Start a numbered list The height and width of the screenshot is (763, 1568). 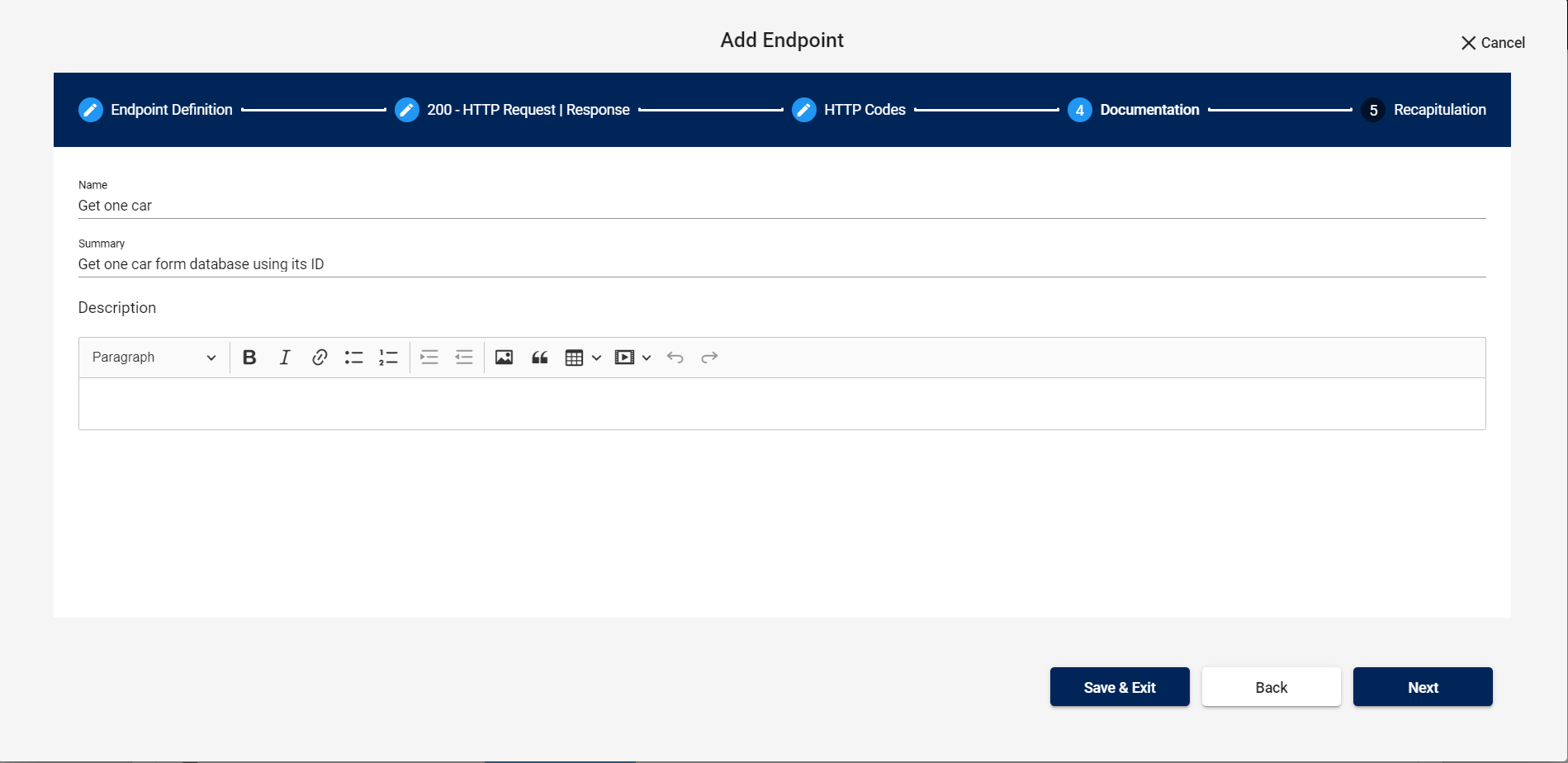[x=389, y=358]
